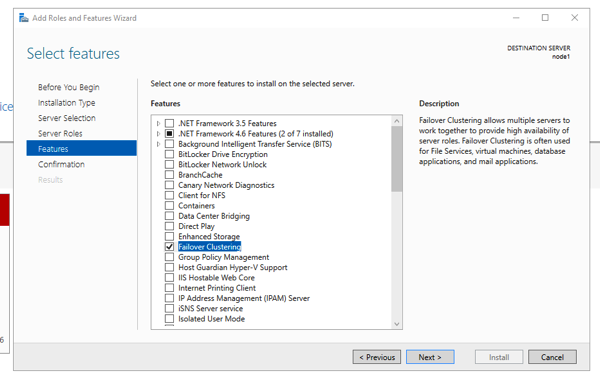Tick the Canary Network Diagnostics checkbox
The width and height of the screenshot is (600, 384).
pos(169,185)
